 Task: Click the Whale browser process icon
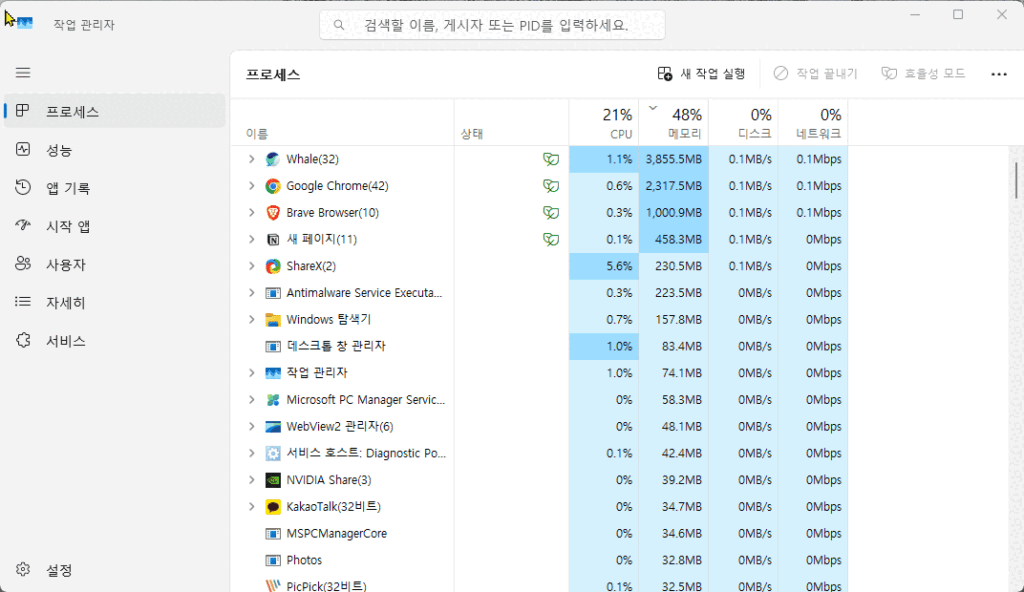point(273,159)
